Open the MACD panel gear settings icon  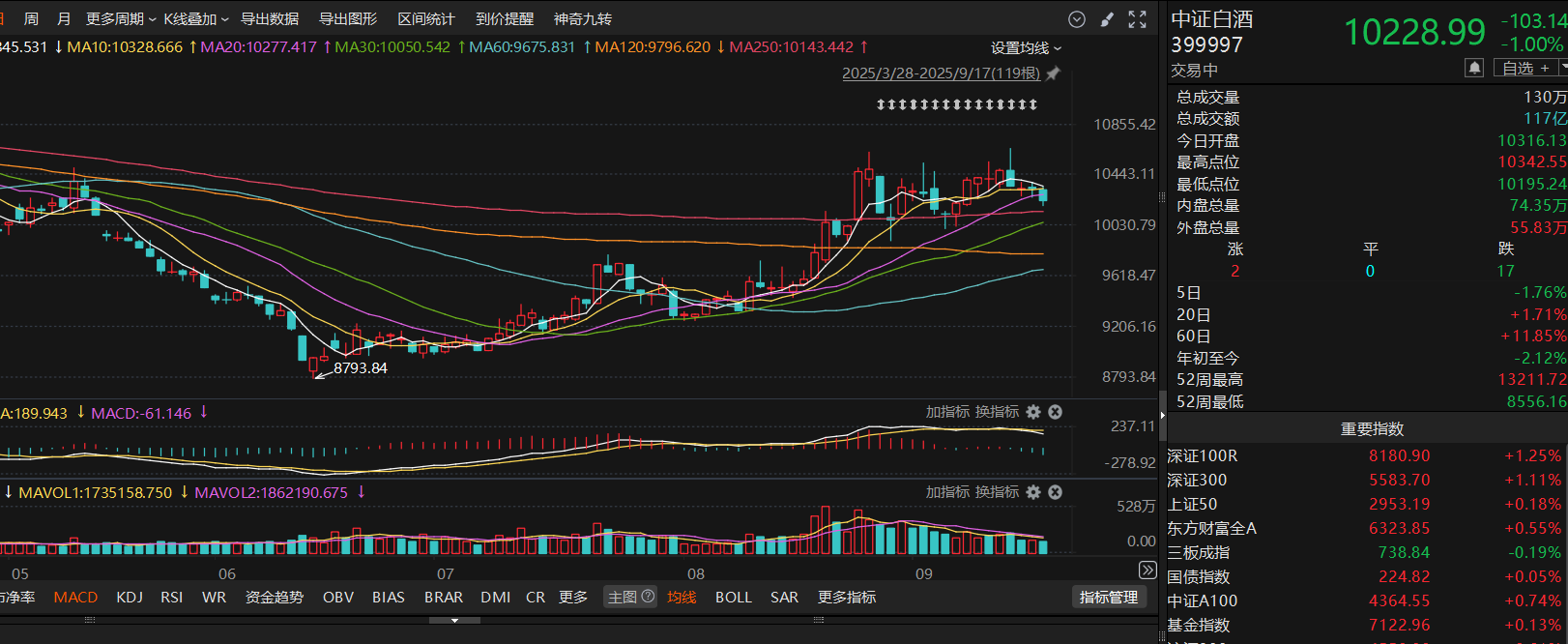tap(1033, 412)
